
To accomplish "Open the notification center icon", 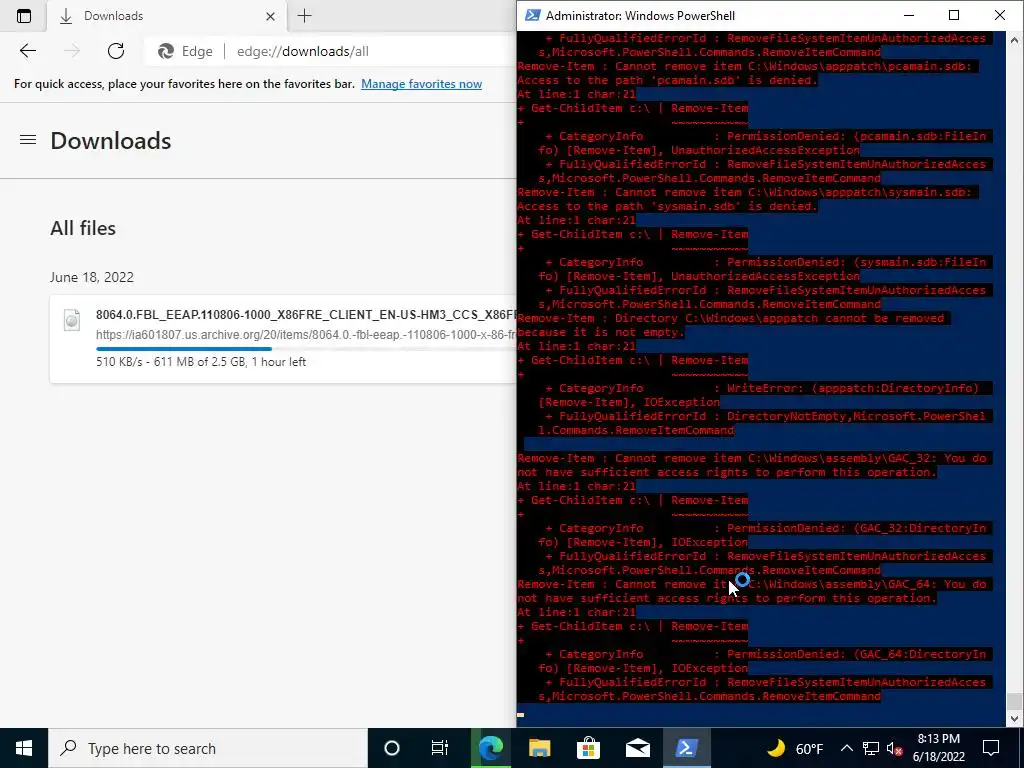I will [991, 748].
